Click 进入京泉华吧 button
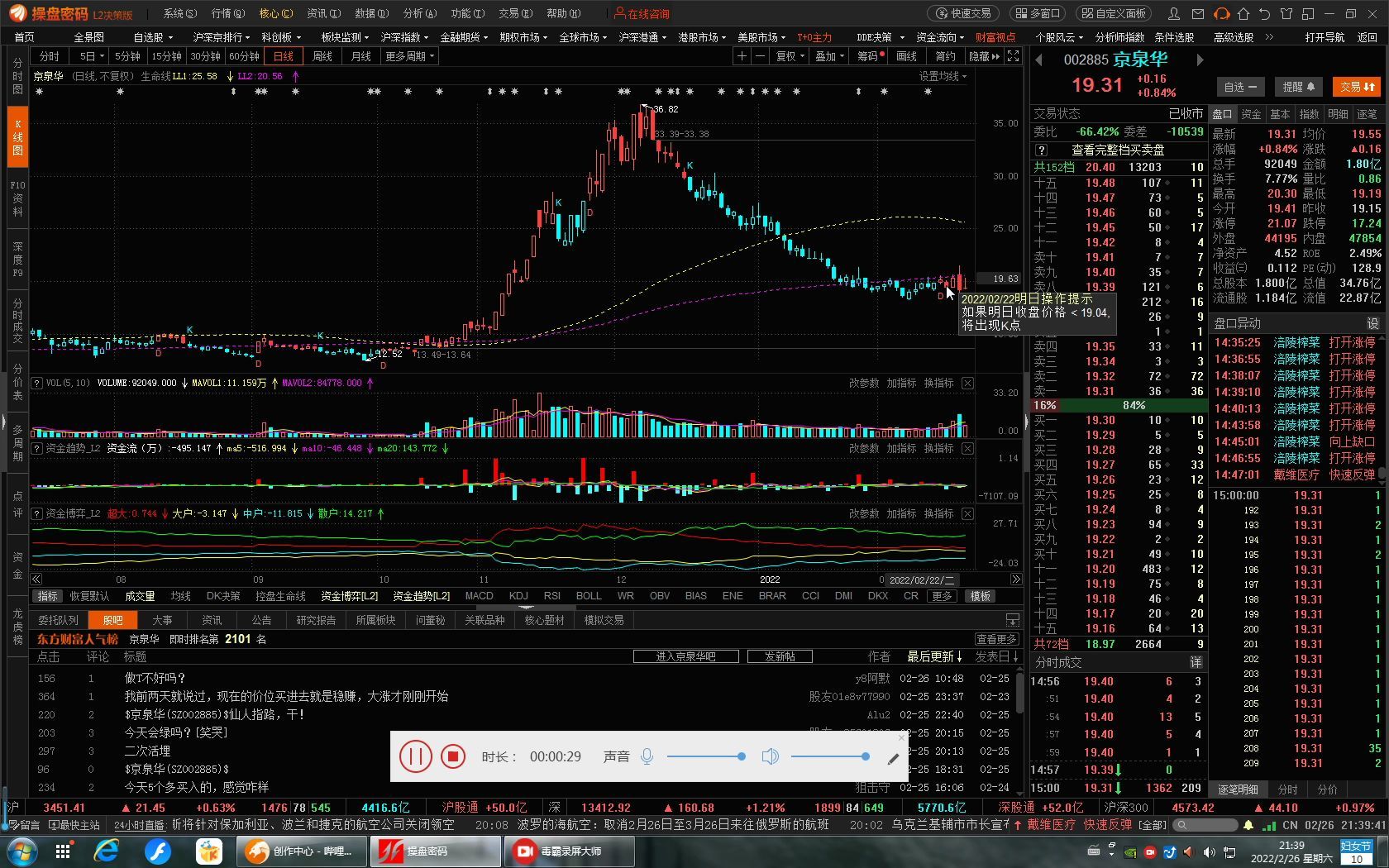This screenshot has height=868, width=1389. (685, 656)
